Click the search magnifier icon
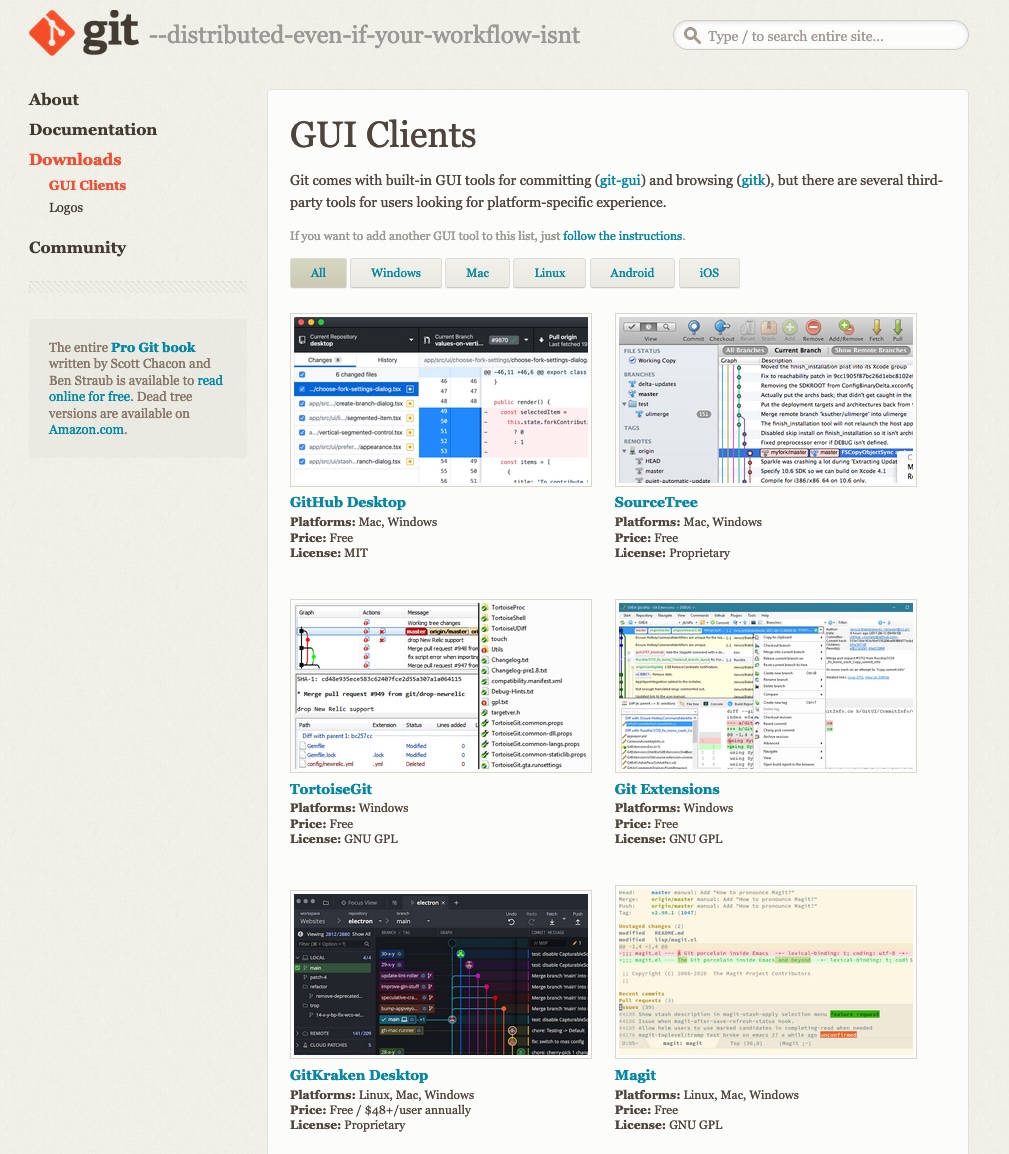Screen dimensions: 1009x1154 (x=691, y=34)
